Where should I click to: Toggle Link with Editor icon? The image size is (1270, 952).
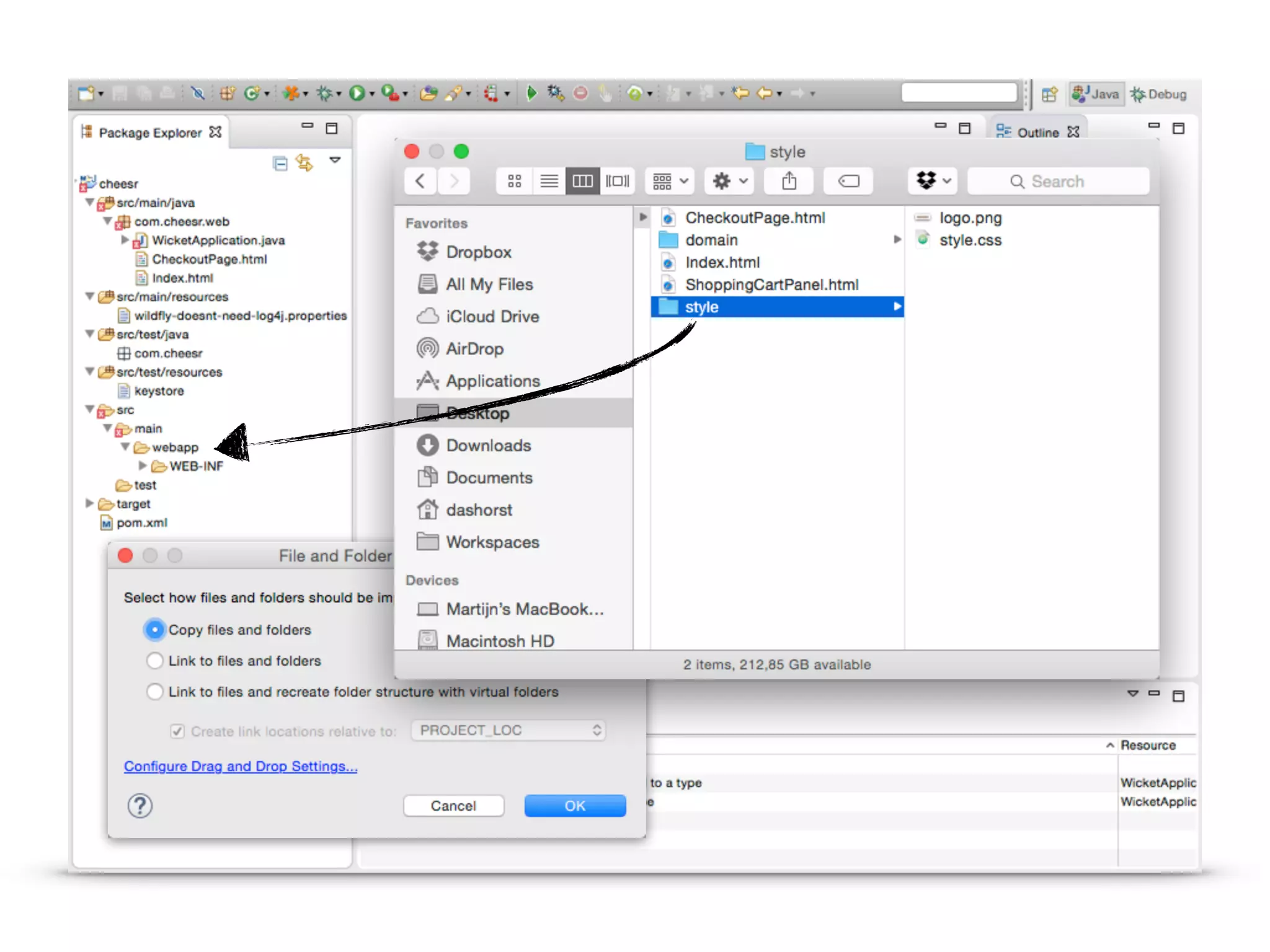coord(304,162)
